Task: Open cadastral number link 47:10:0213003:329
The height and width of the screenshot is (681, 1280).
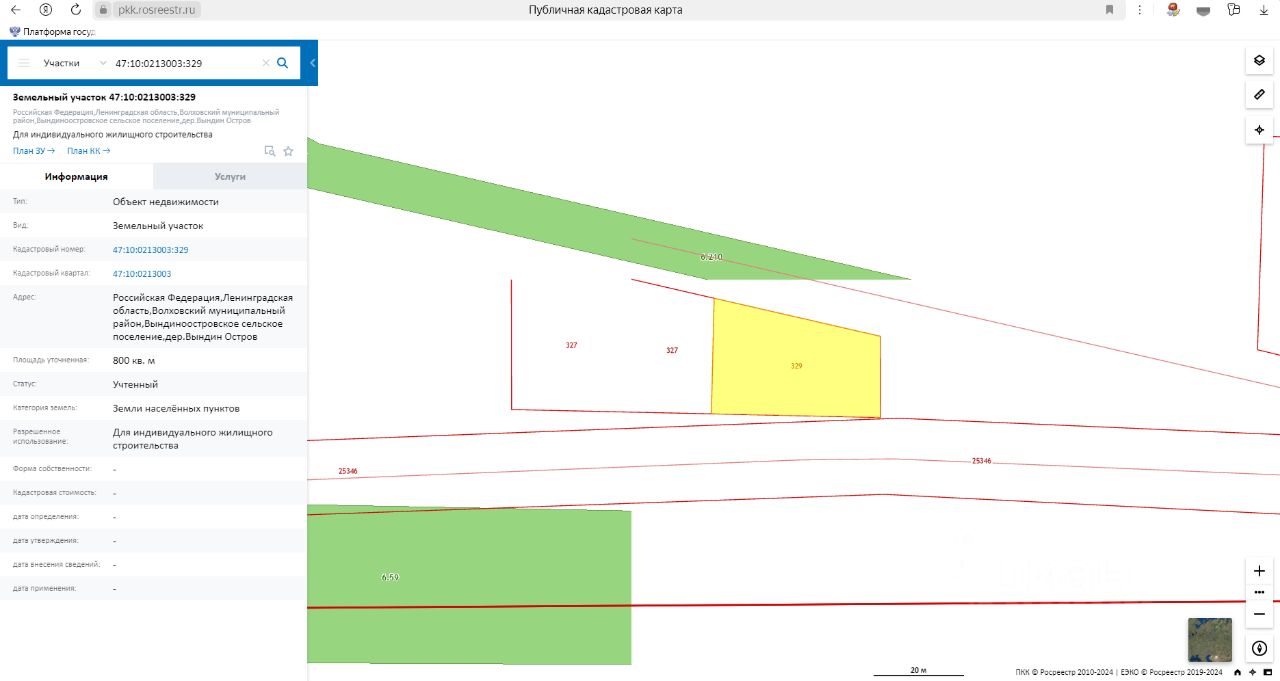Action: tap(150, 250)
